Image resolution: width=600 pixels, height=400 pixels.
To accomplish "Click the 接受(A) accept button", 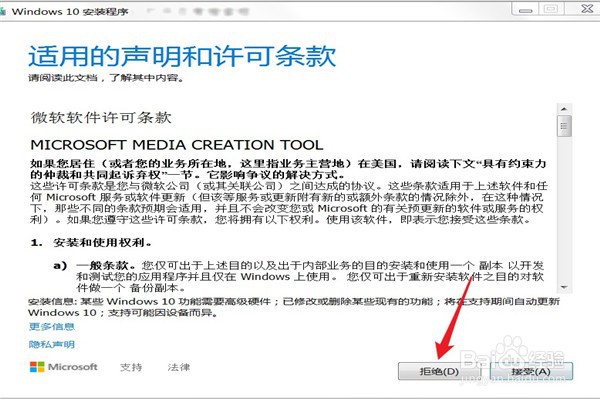I will (531, 371).
